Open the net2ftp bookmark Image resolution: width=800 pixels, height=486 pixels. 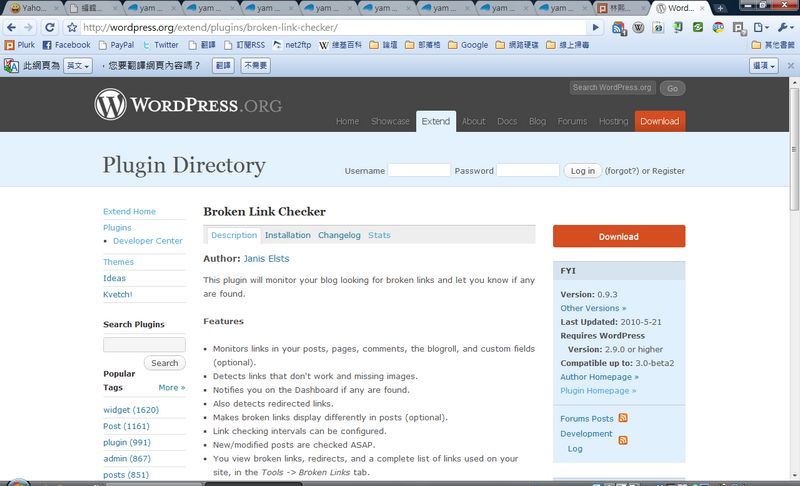tap(292, 45)
